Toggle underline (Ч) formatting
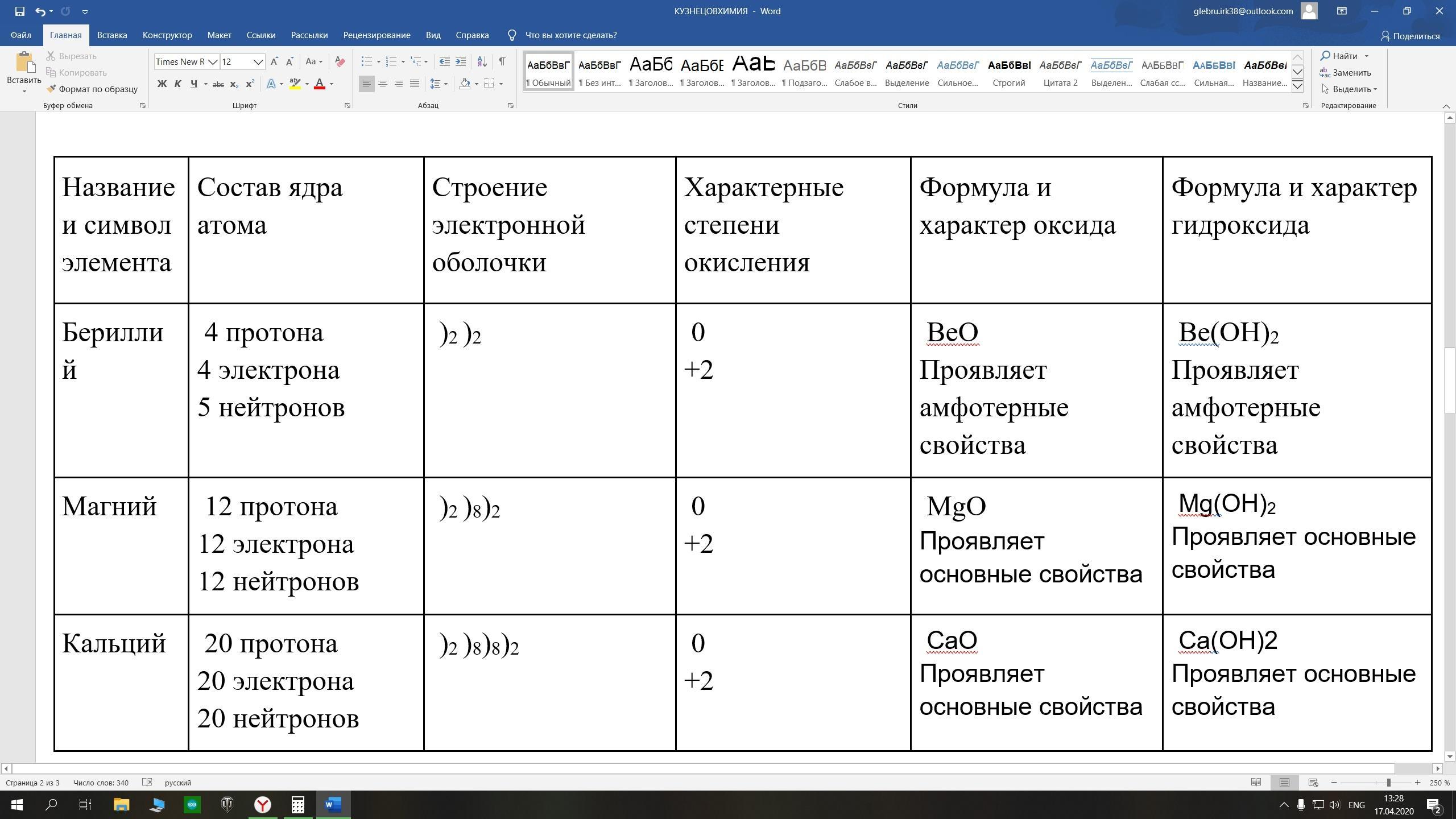 194,84
